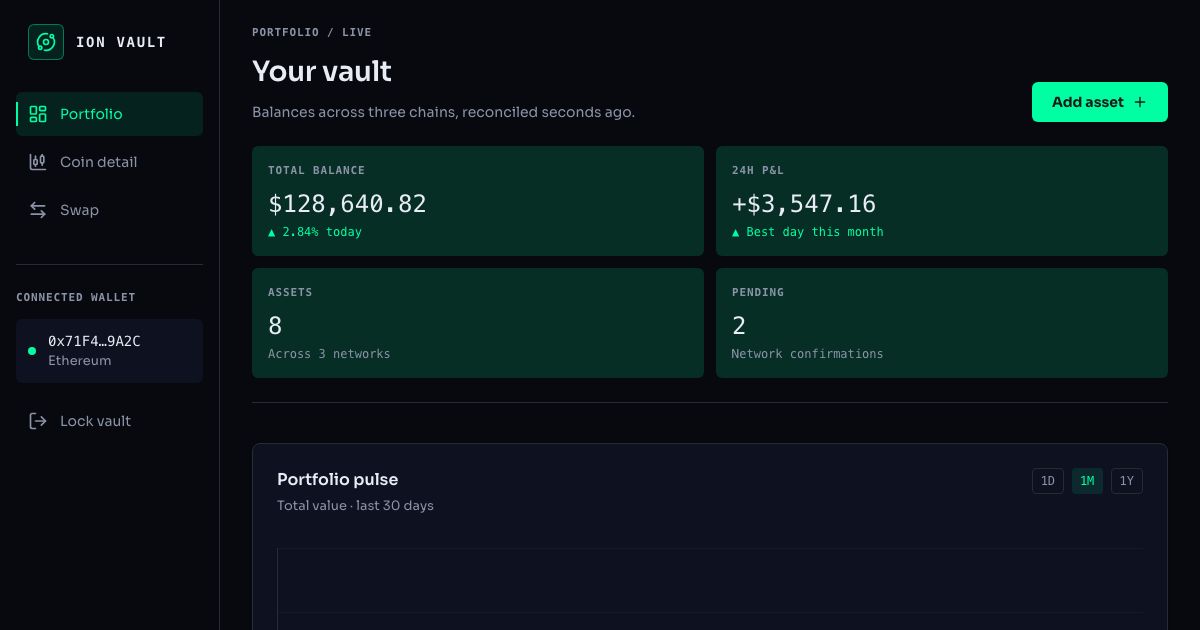Image resolution: width=1200 pixels, height=630 pixels.
Task: Click the 2.84% today indicator
Action: (x=315, y=232)
